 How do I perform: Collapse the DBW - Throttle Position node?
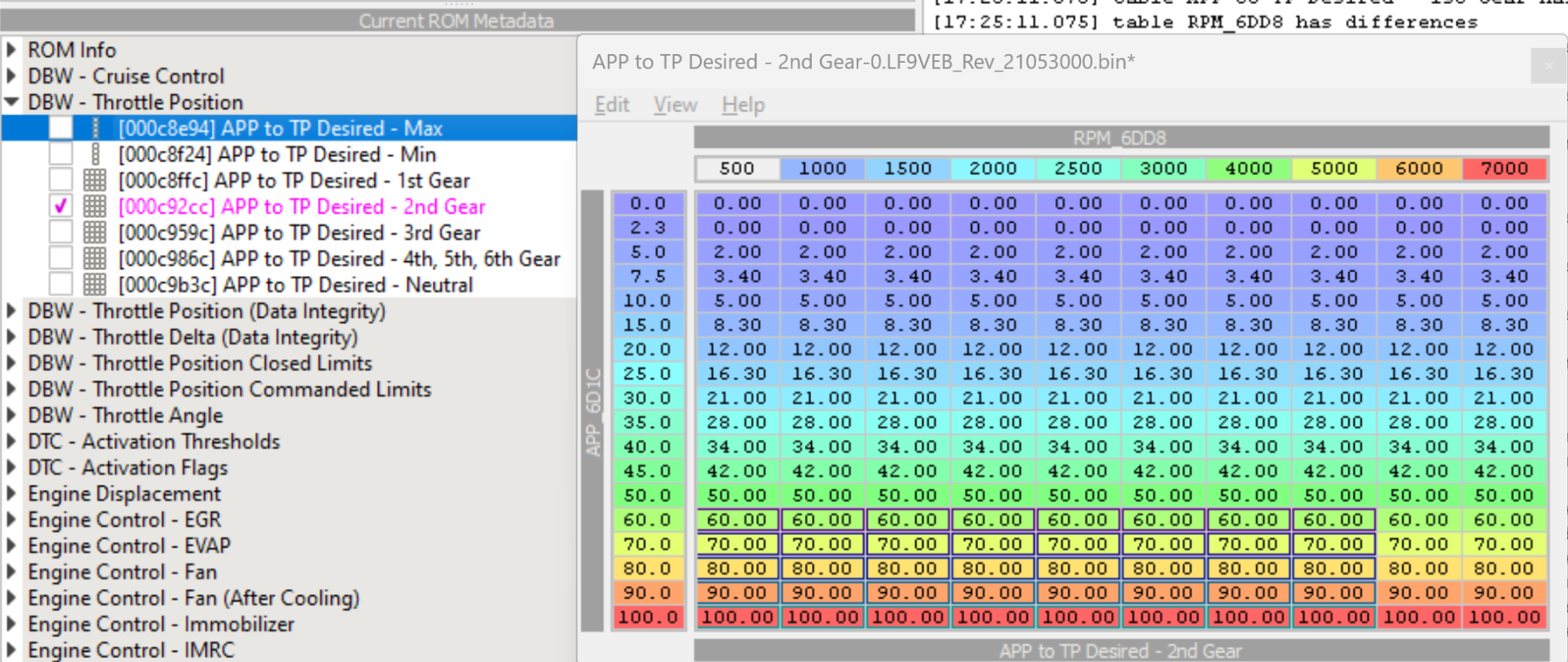pos(12,102)
